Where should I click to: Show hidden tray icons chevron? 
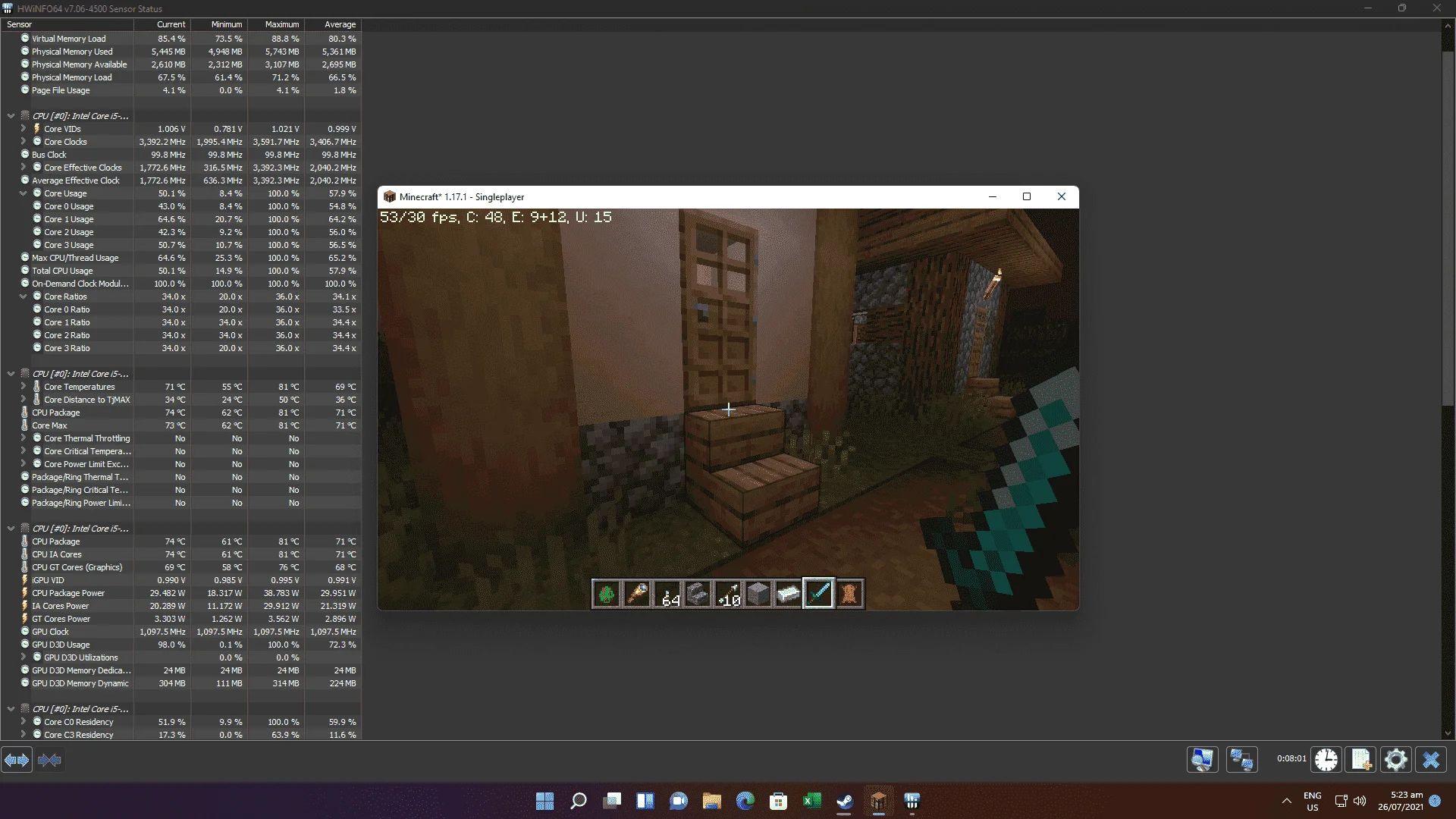(x=1287, y=801)
